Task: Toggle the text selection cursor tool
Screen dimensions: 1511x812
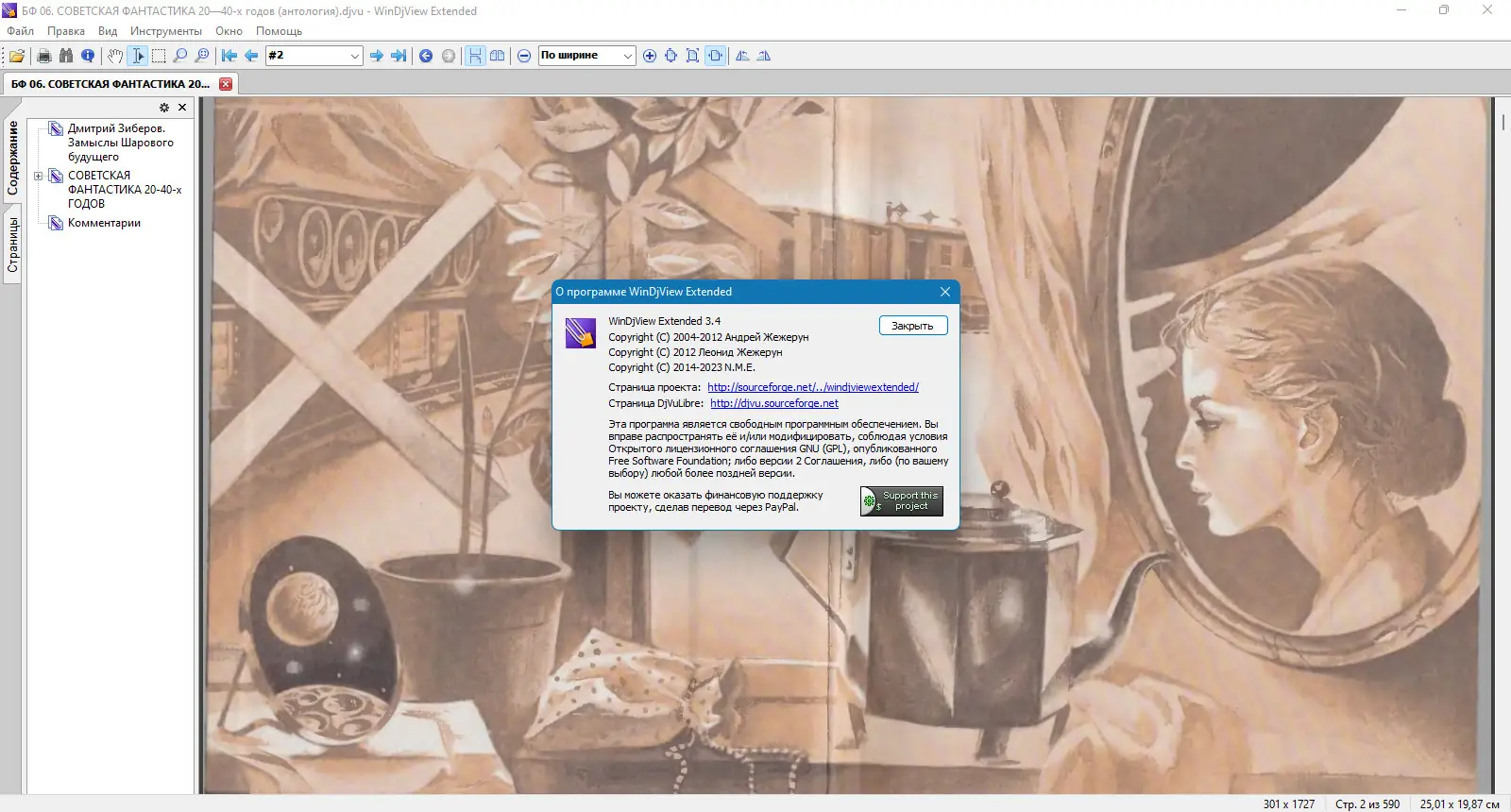Action: [138, 56]
